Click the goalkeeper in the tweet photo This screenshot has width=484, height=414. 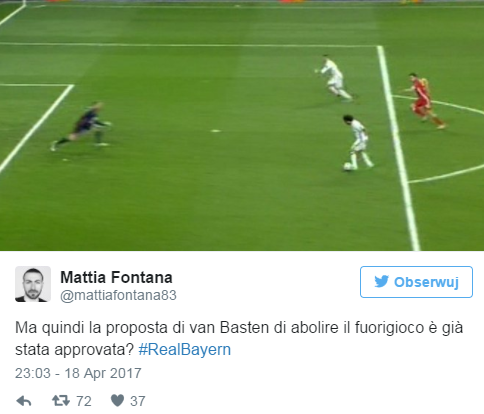(81, 126)
